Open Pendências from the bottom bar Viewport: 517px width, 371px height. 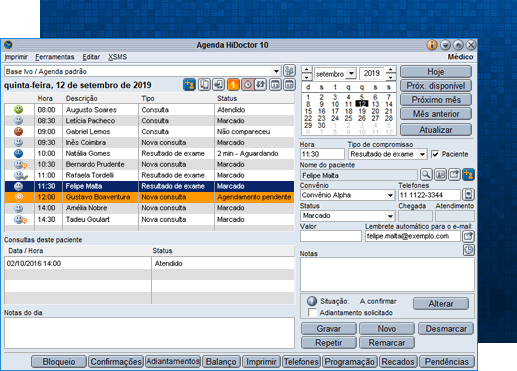click(x=447, y=362)
